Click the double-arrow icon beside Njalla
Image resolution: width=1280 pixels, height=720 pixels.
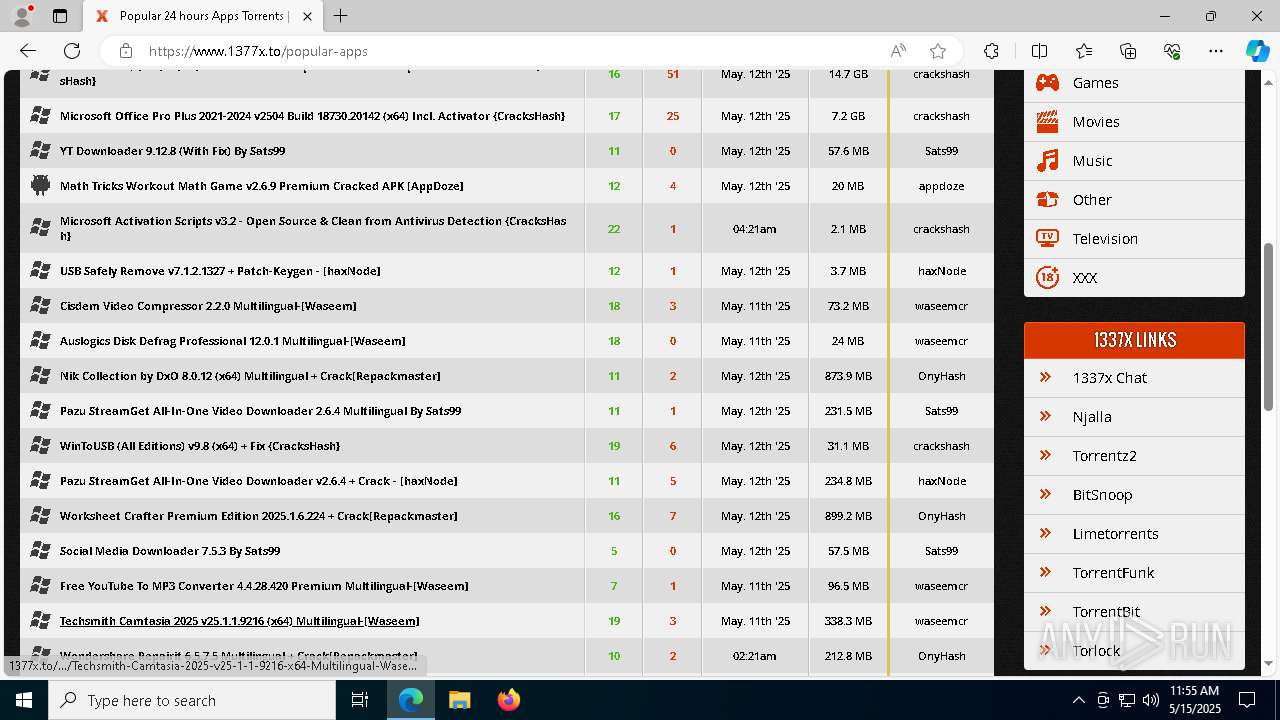(1046, 416)
